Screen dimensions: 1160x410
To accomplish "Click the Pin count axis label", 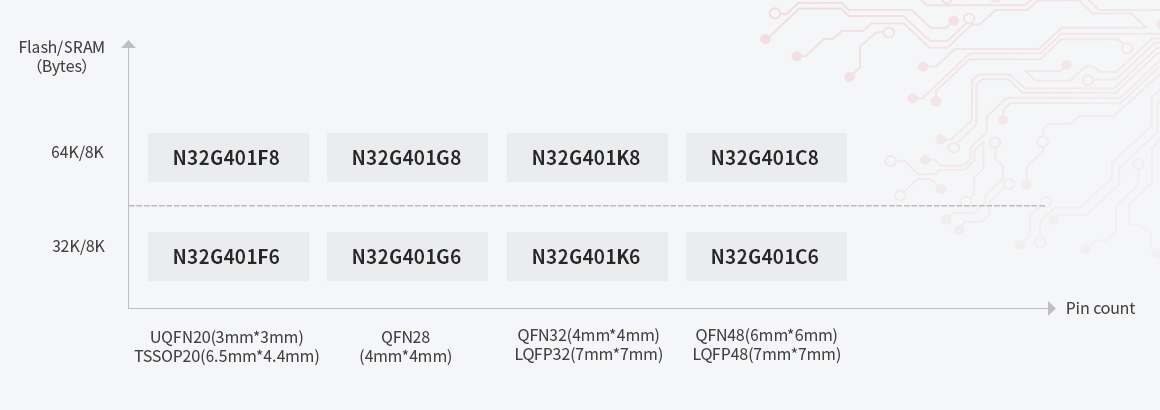I will click(x=1100, y=308).
